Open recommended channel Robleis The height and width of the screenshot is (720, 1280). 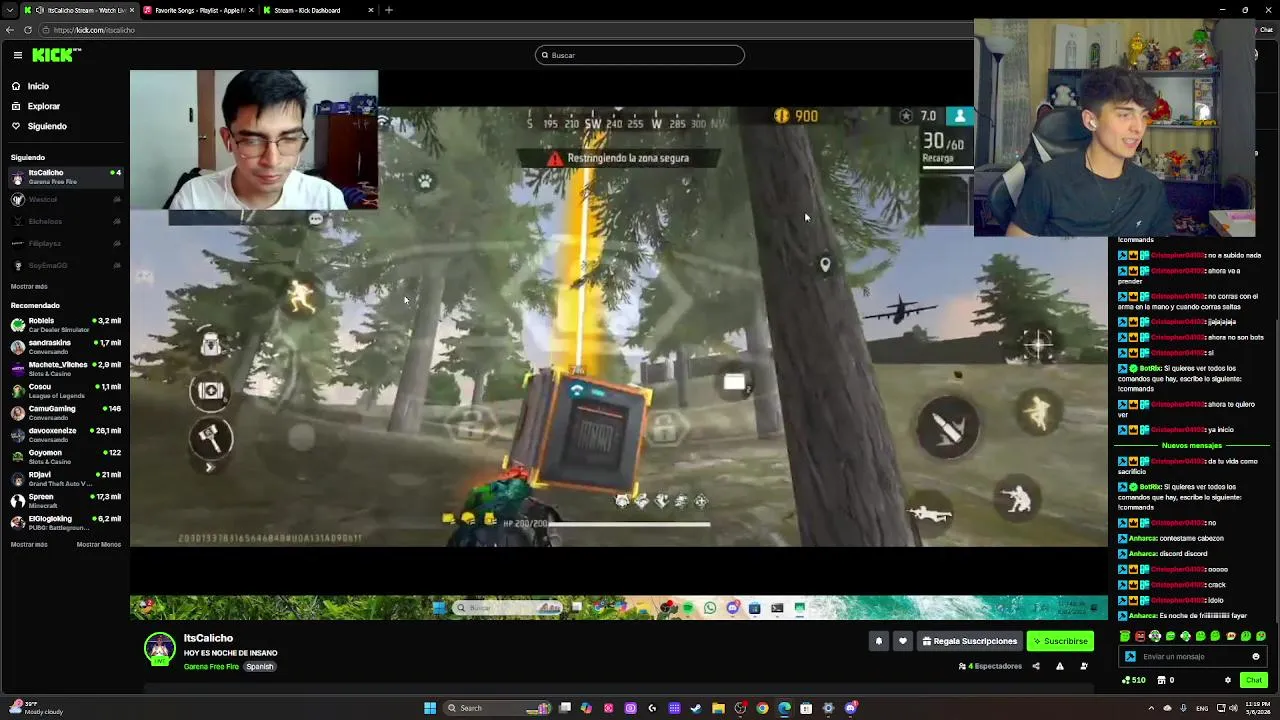click(x=65, y=324)
